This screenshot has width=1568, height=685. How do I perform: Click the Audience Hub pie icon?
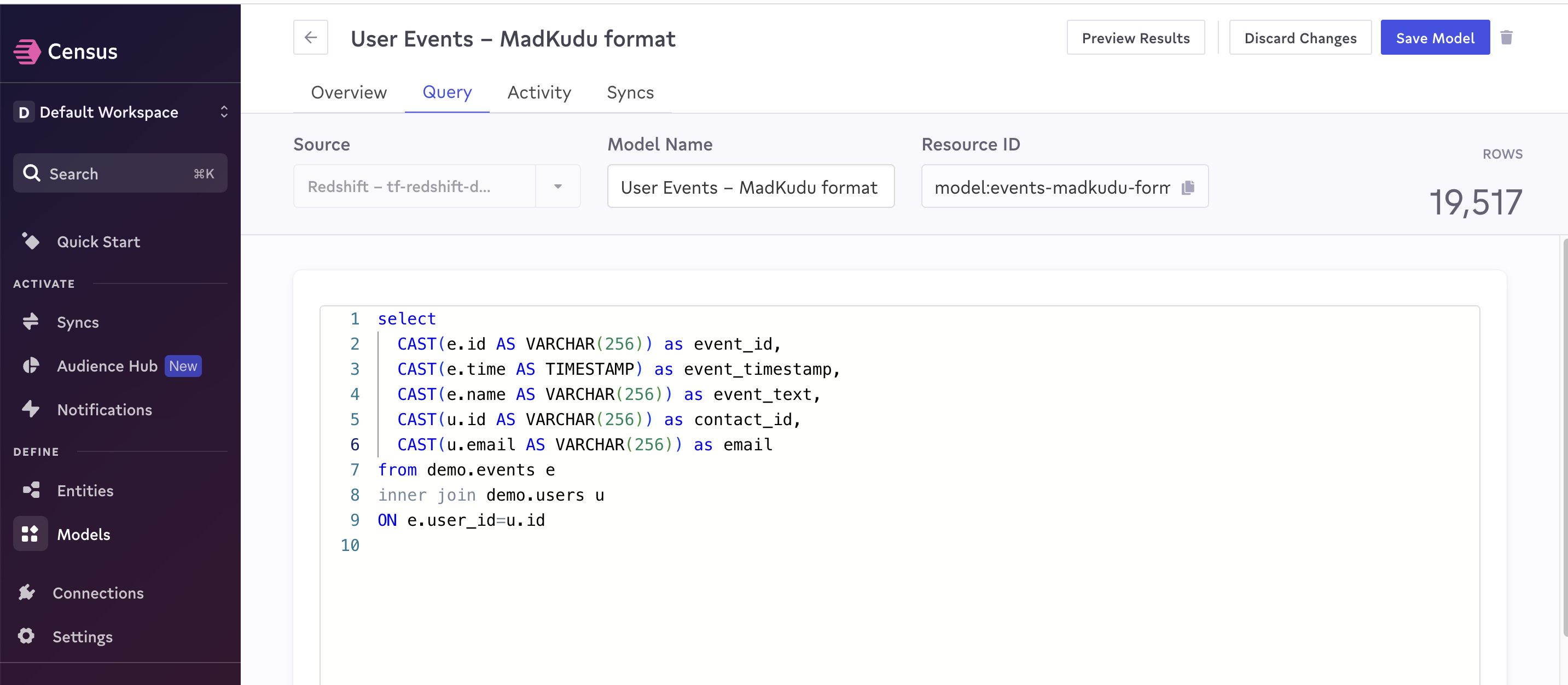point(31,365)
